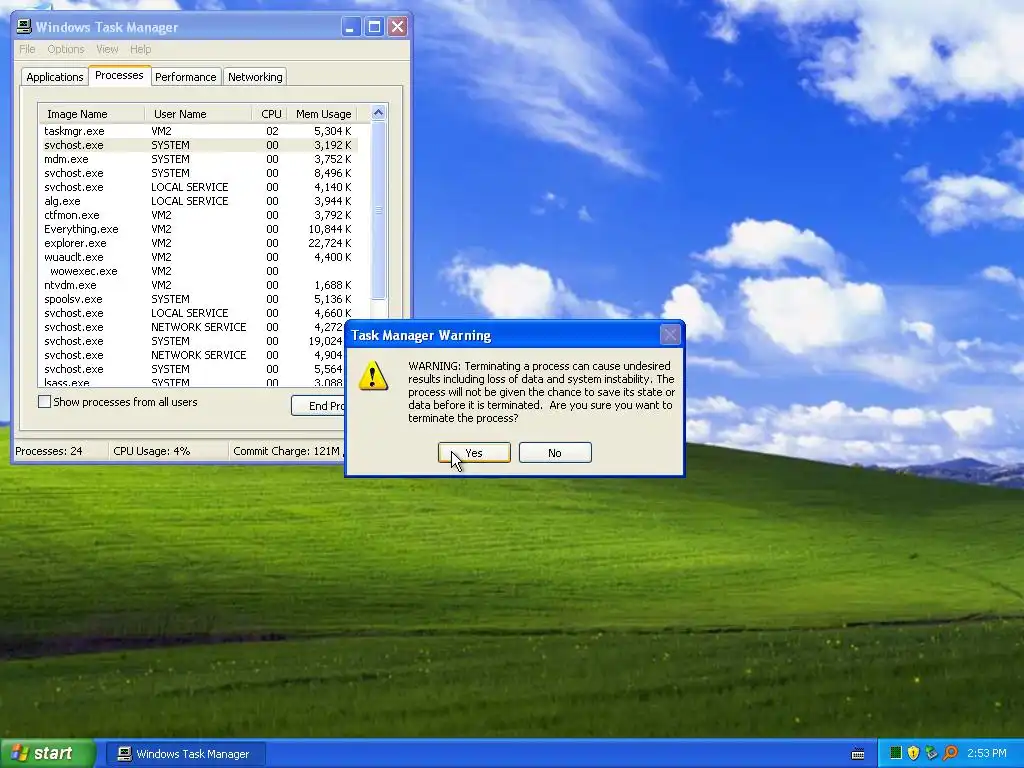Image resolution: width=1024 pixels, height=768 pixels.
Task: Open the Everything search tray icon
Action: pyautogui.click(x=950, y=753)
